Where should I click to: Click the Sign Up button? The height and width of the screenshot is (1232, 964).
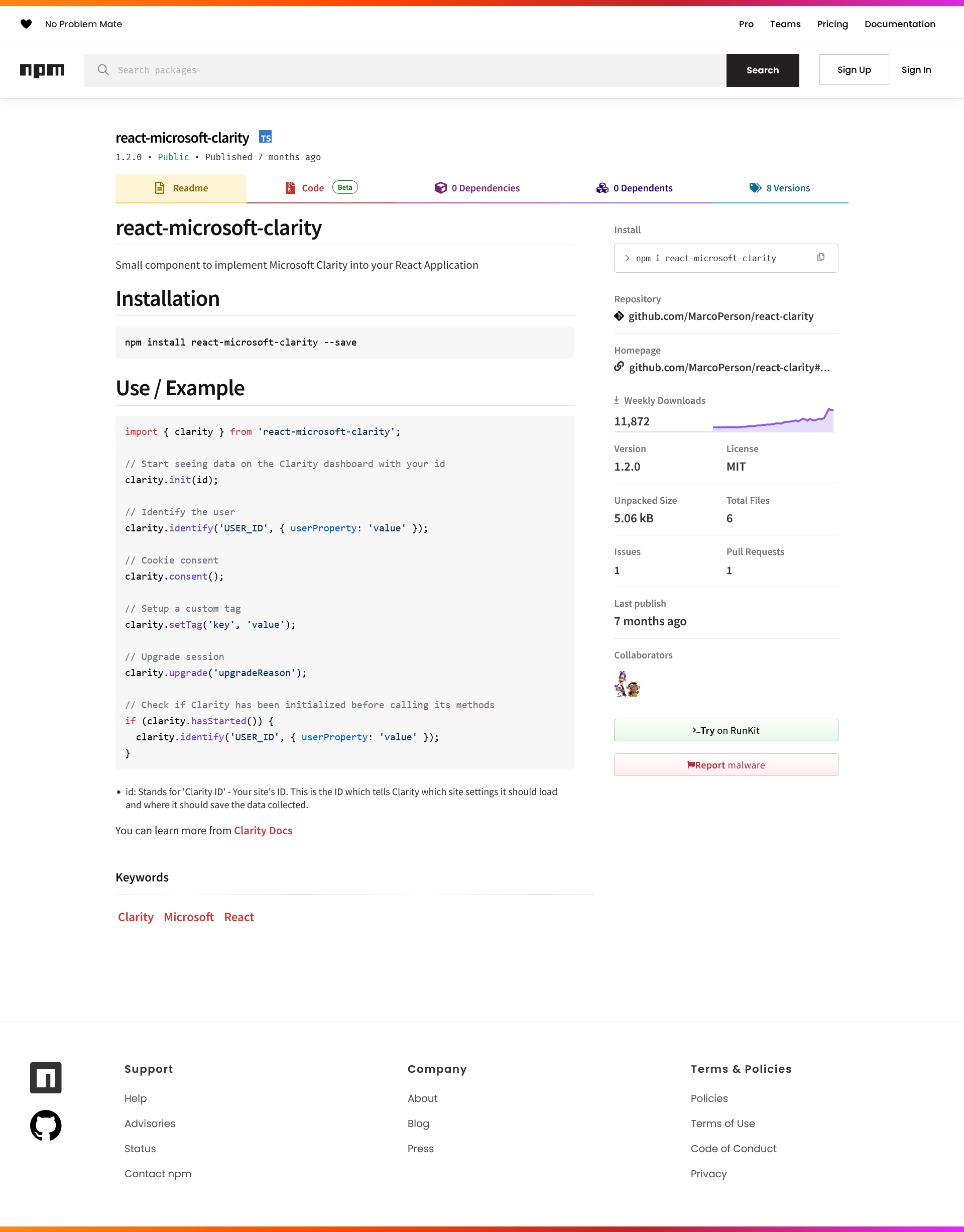[x=854, y=69]
